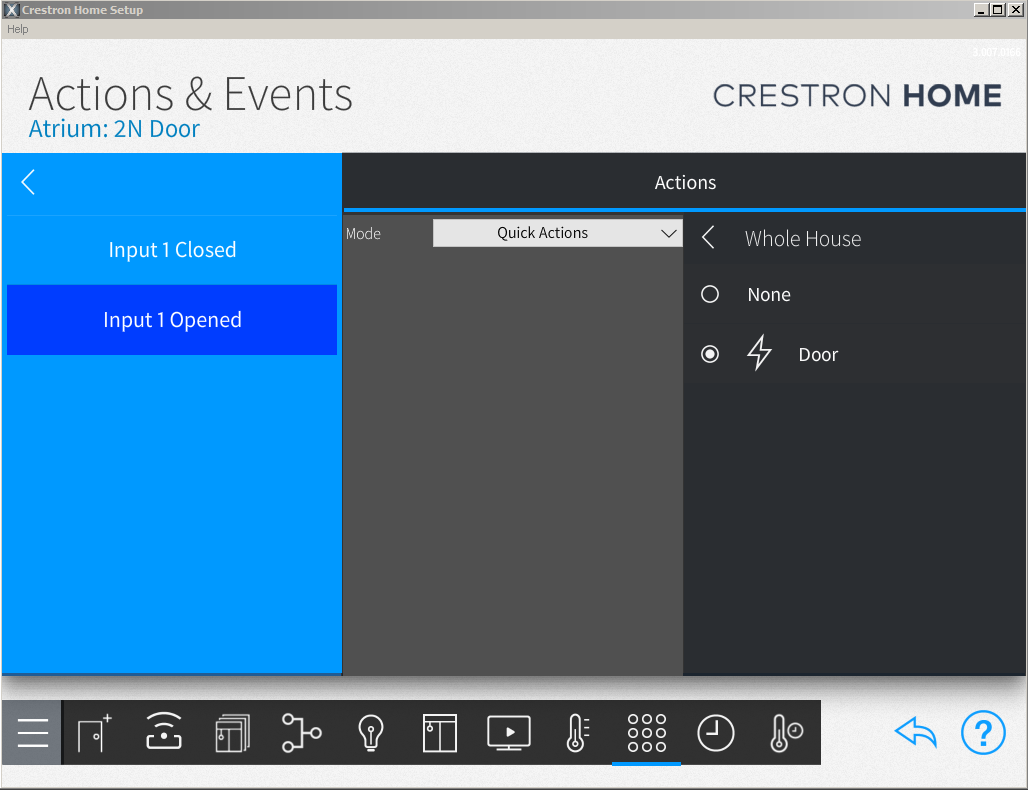The height and width of the screenshot is (790, 1028).
Task: Open the media video screen icon
Action: [x=509, y=733]
